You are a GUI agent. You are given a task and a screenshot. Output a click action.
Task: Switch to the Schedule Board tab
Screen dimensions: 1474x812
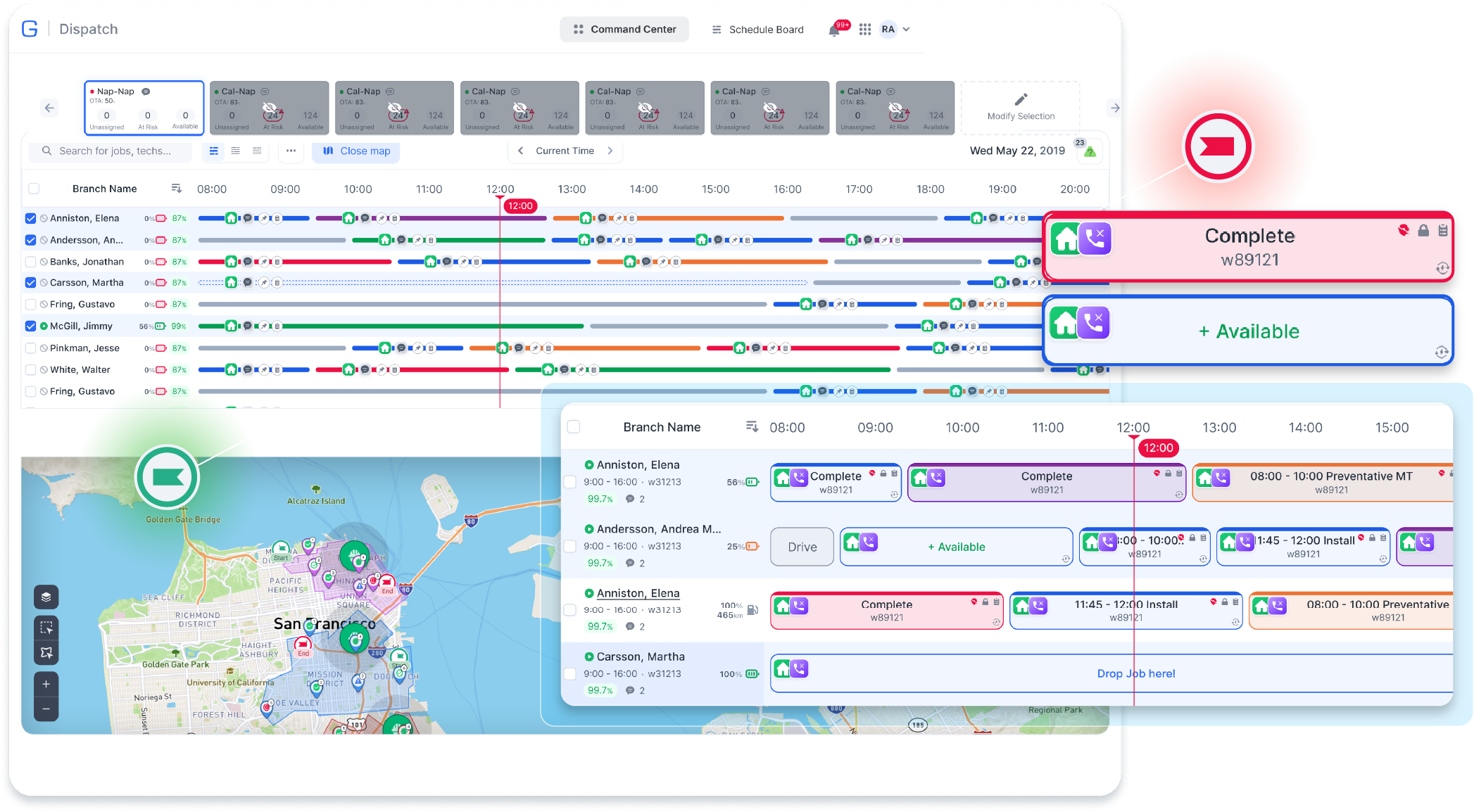(758, 29)
